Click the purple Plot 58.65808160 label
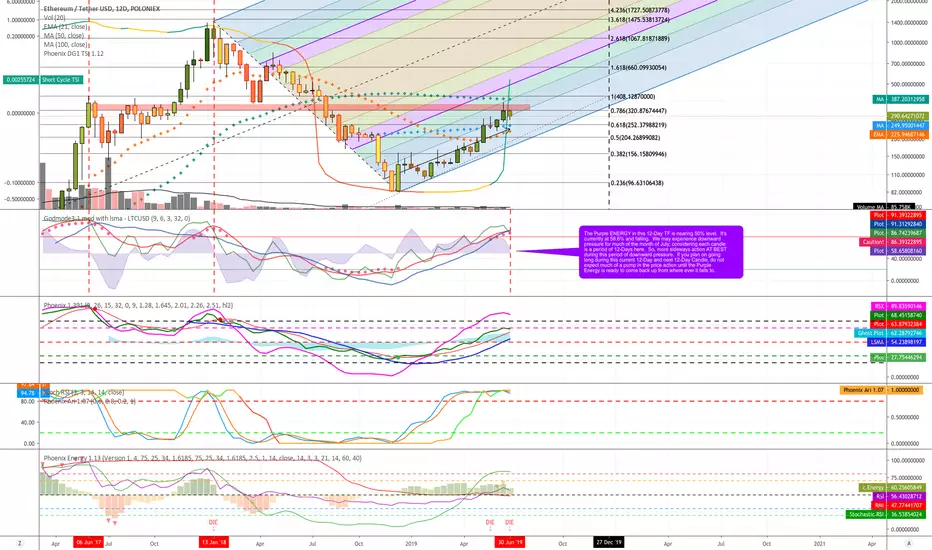Screen dimensions: 932x550 [x=899, y=252]
